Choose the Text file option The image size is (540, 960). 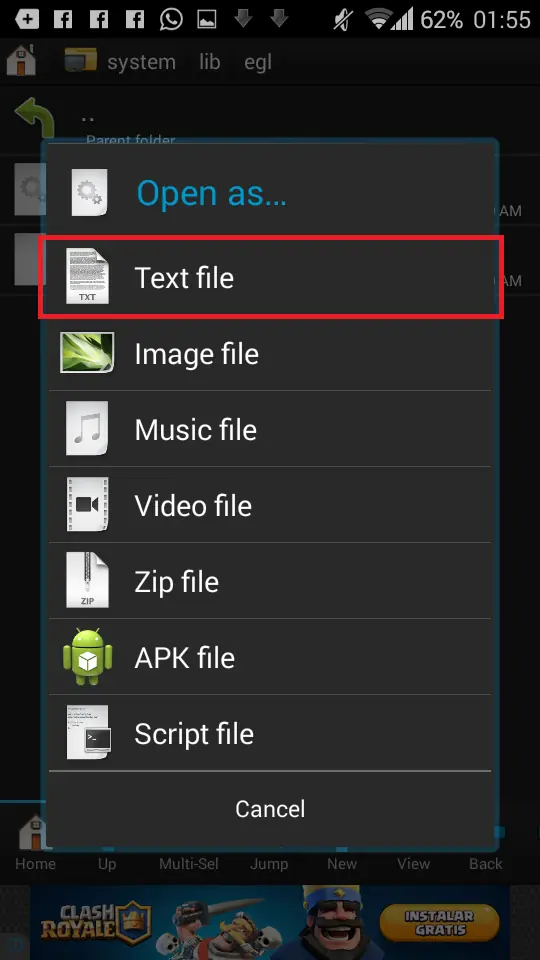point(270,277)
